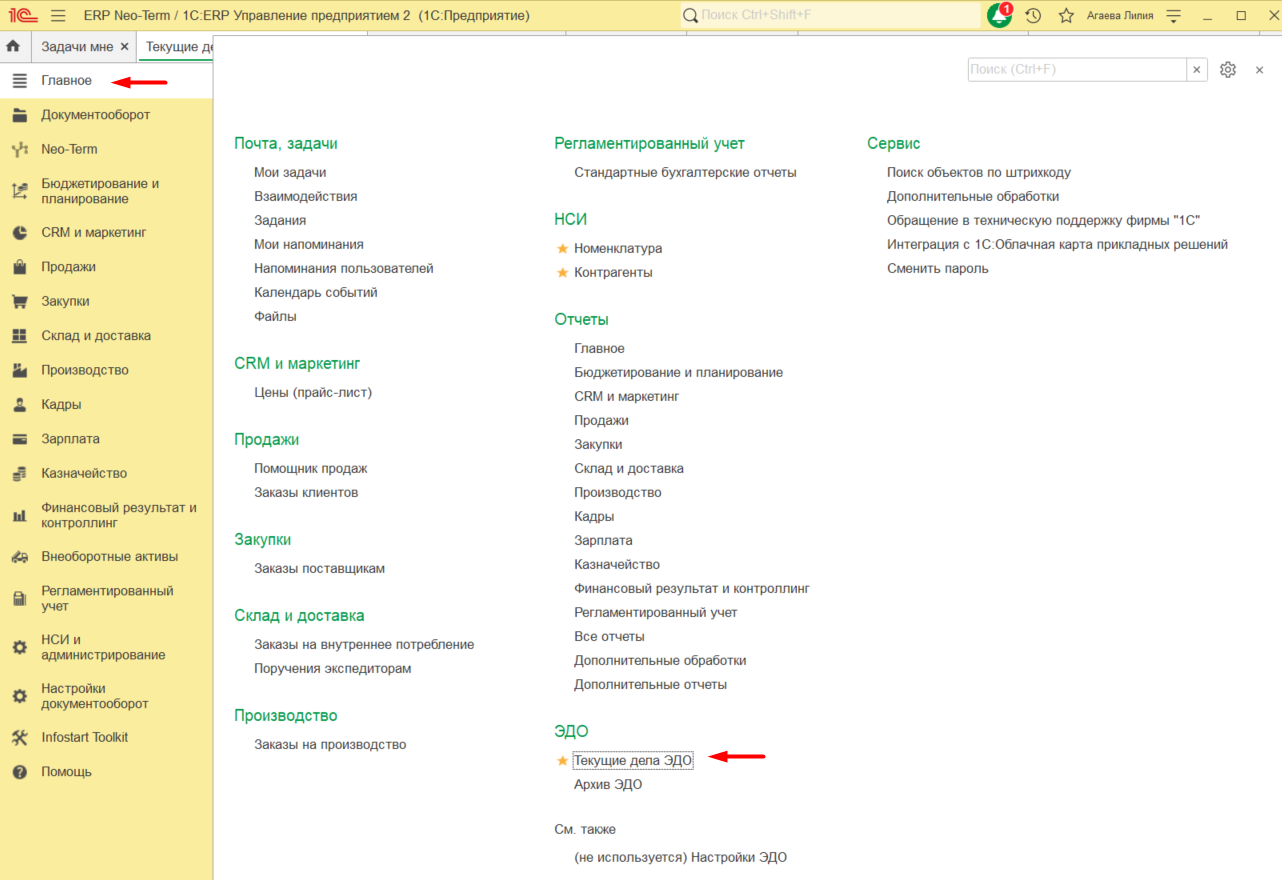
Task: Open Архив ЭДО link
Action: click(608, 785)
